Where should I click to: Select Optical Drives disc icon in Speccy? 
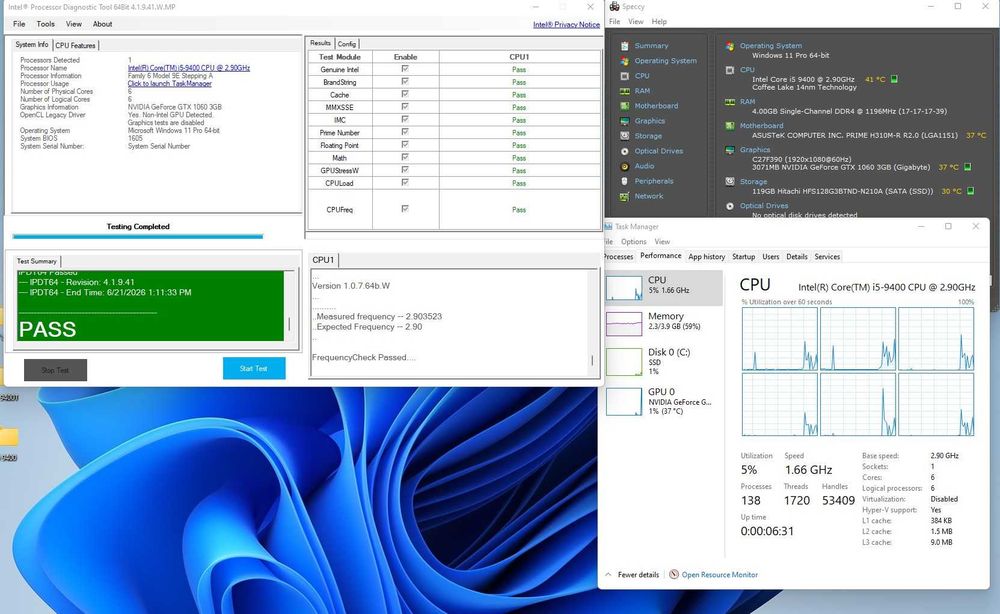[x=625, y=151]
